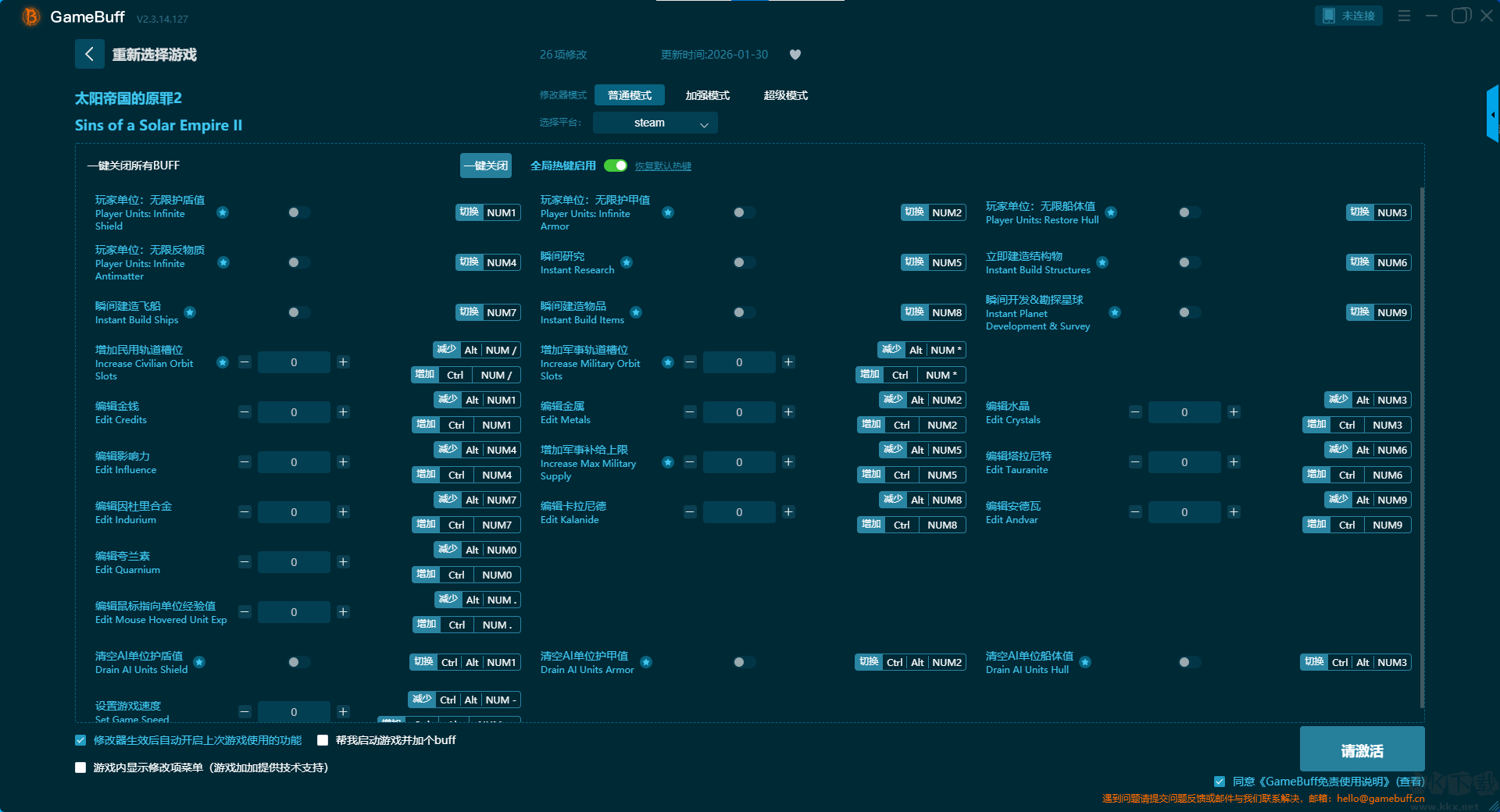
Task: Click the star beside Drain AI Units Hull
Action: pos(1085,662)
